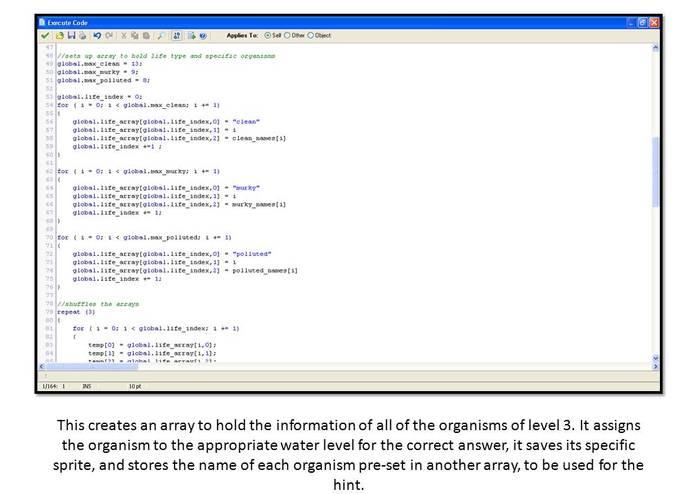Click the green checkmark OK icon
The image size is (695, 494).
pyautogui.click(x=45, y=35)
